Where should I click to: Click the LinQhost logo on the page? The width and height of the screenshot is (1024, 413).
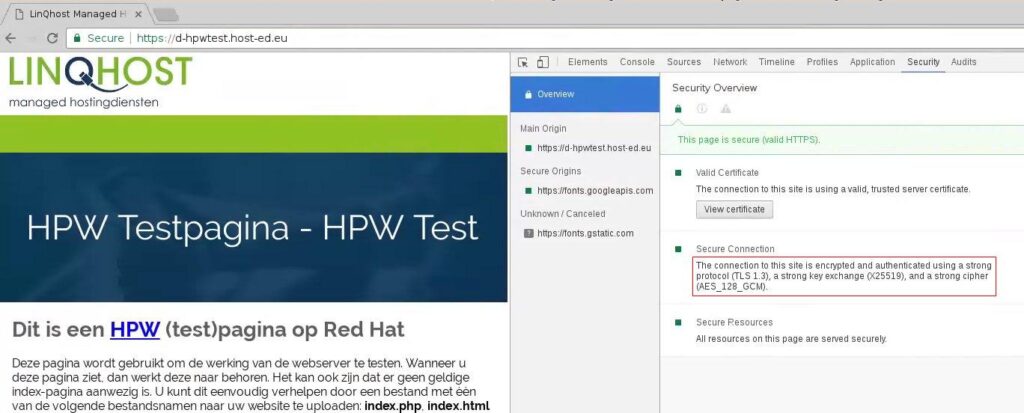click(100, 73)
